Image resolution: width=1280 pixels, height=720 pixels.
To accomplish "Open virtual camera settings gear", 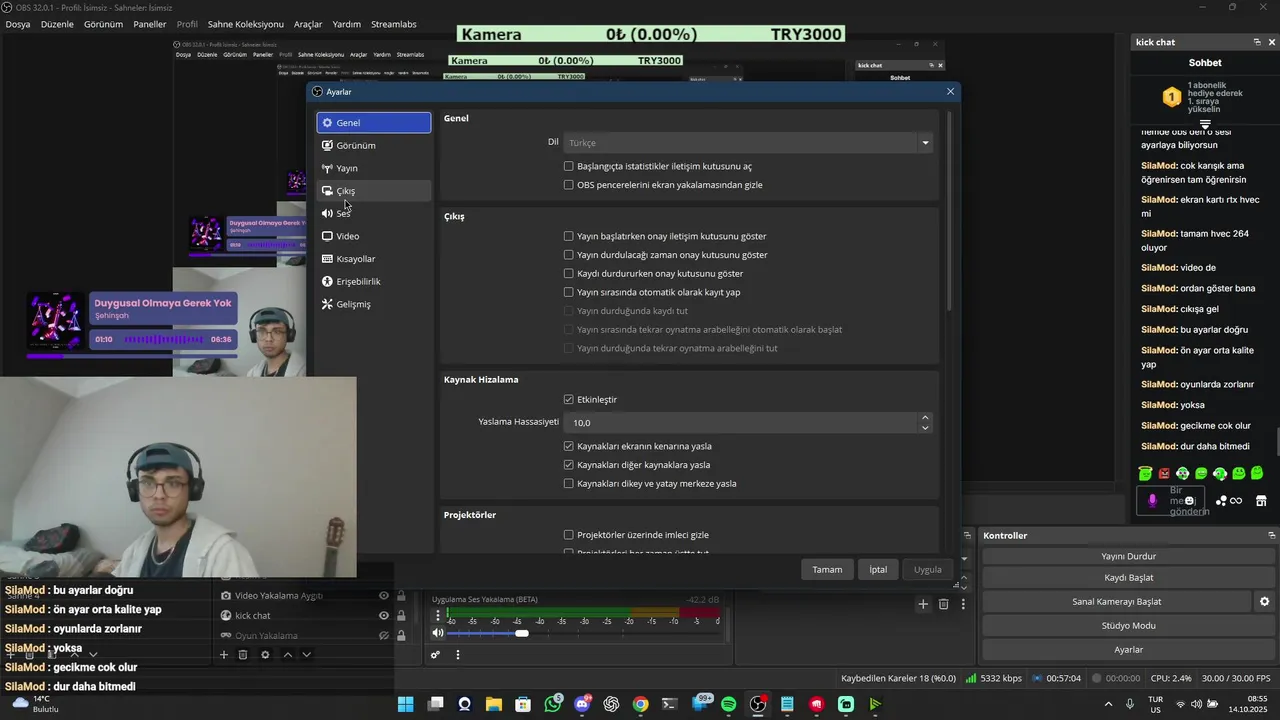I will click(x=1264, y=602).
